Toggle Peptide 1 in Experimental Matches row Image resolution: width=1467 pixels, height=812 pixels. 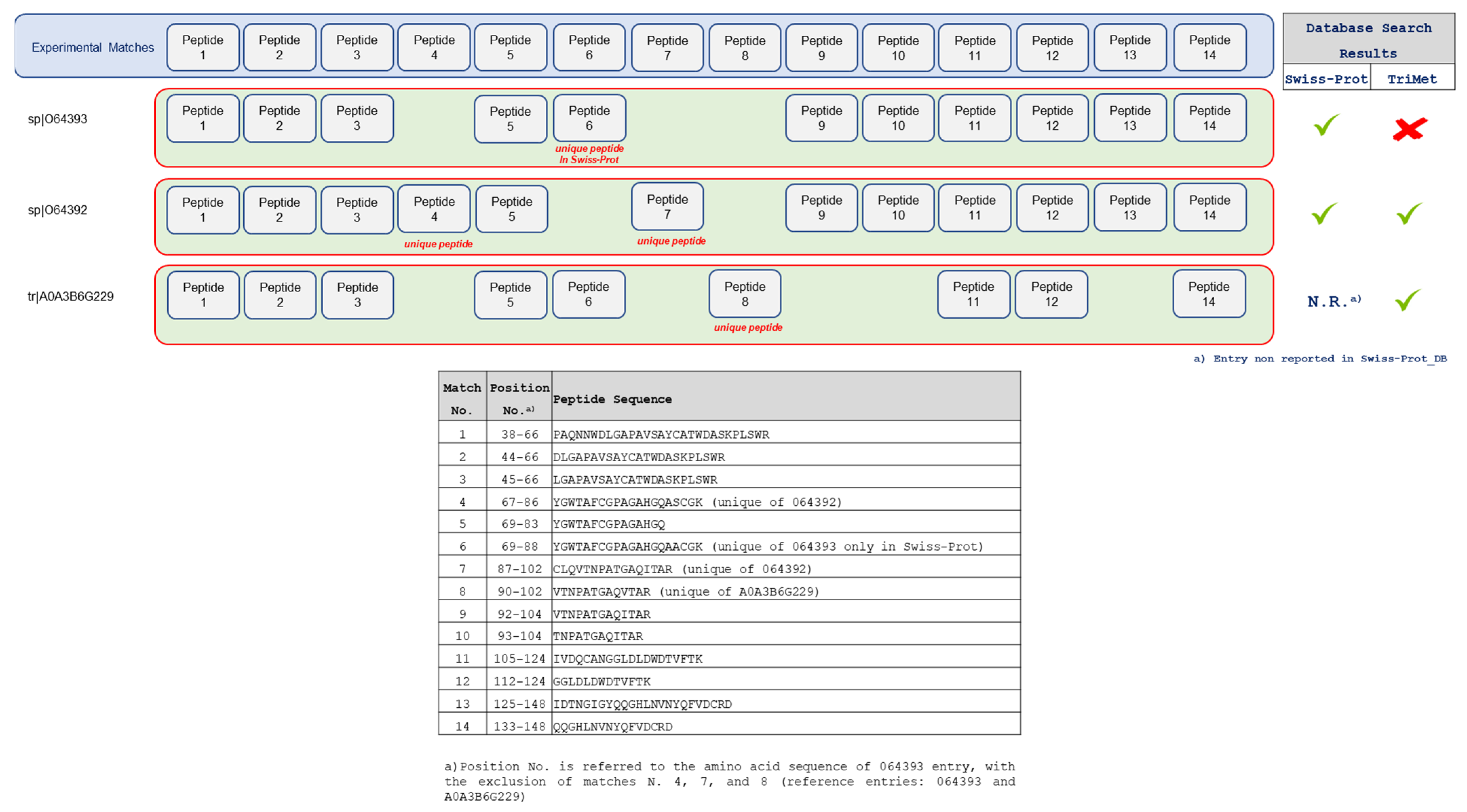coord(202,47)
